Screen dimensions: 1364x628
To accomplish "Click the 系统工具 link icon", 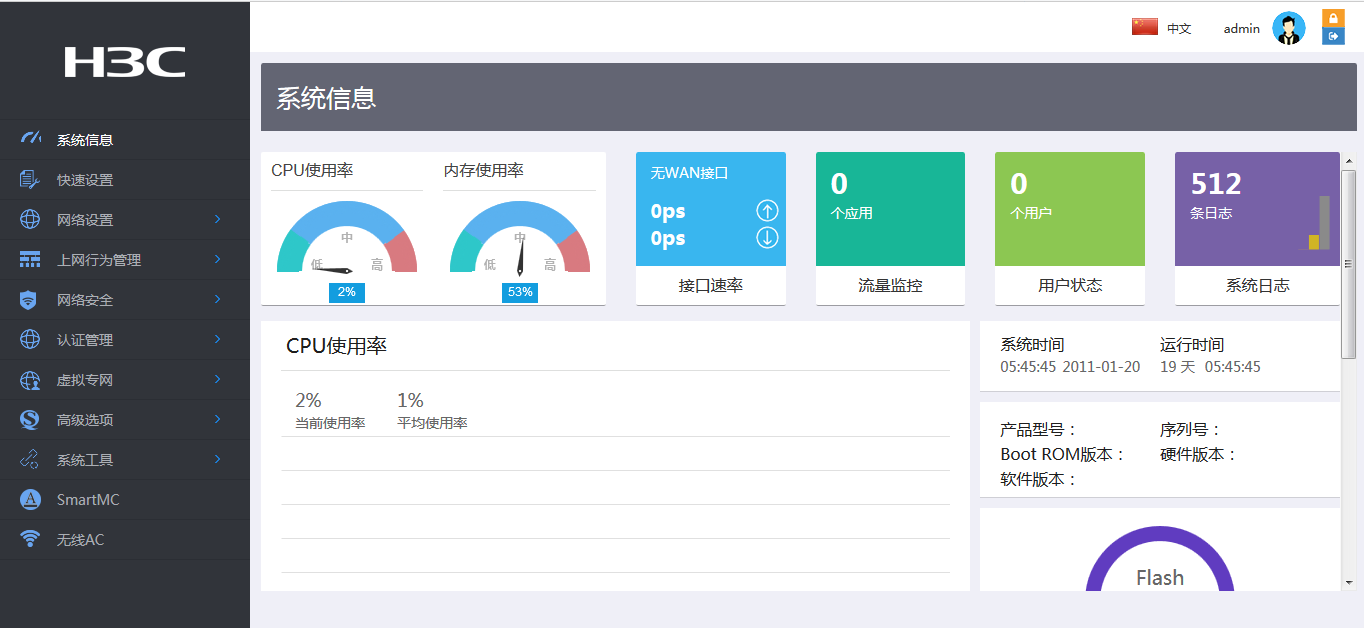I will (30, 459).
